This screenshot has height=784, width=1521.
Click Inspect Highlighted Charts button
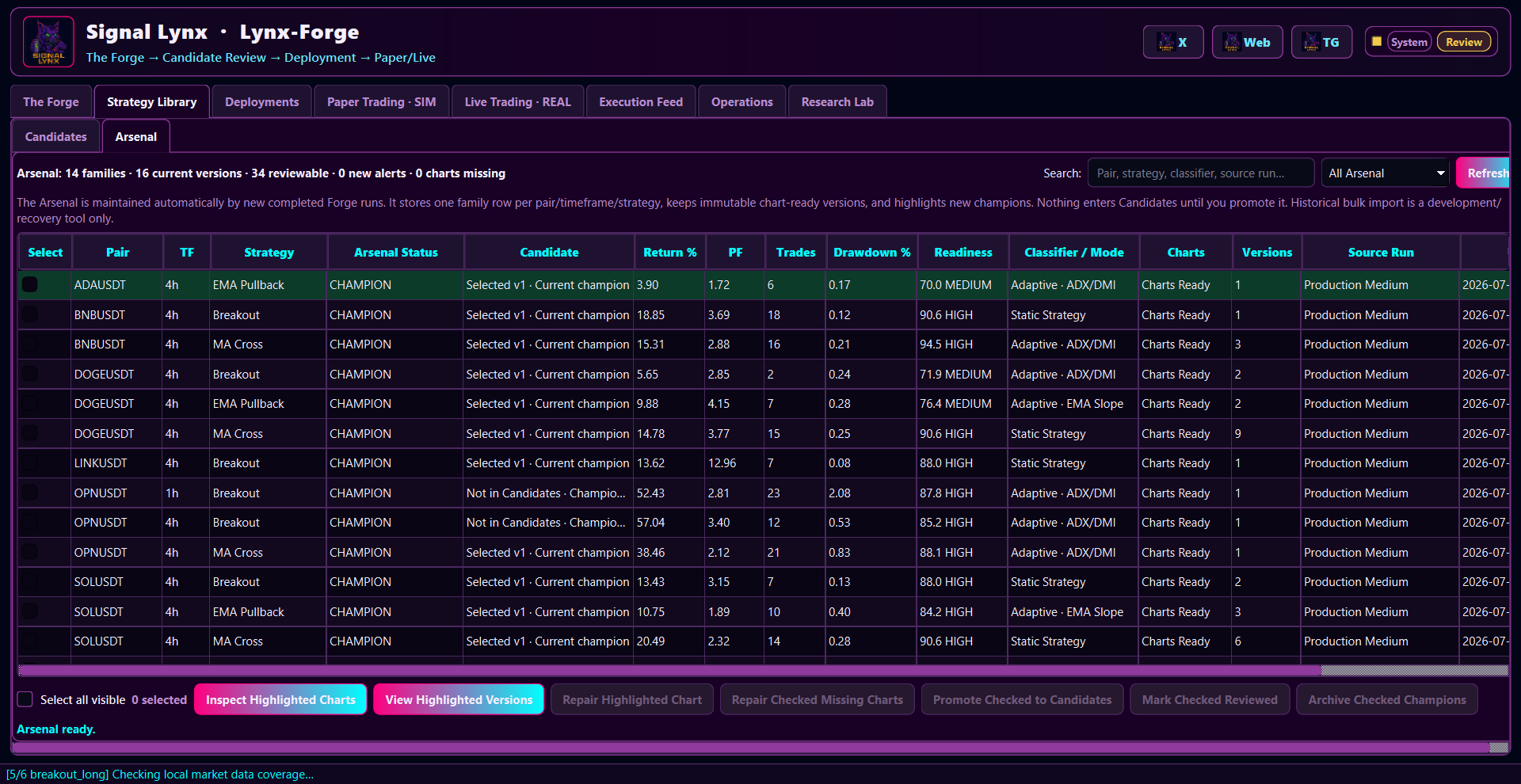click(280, 699)
